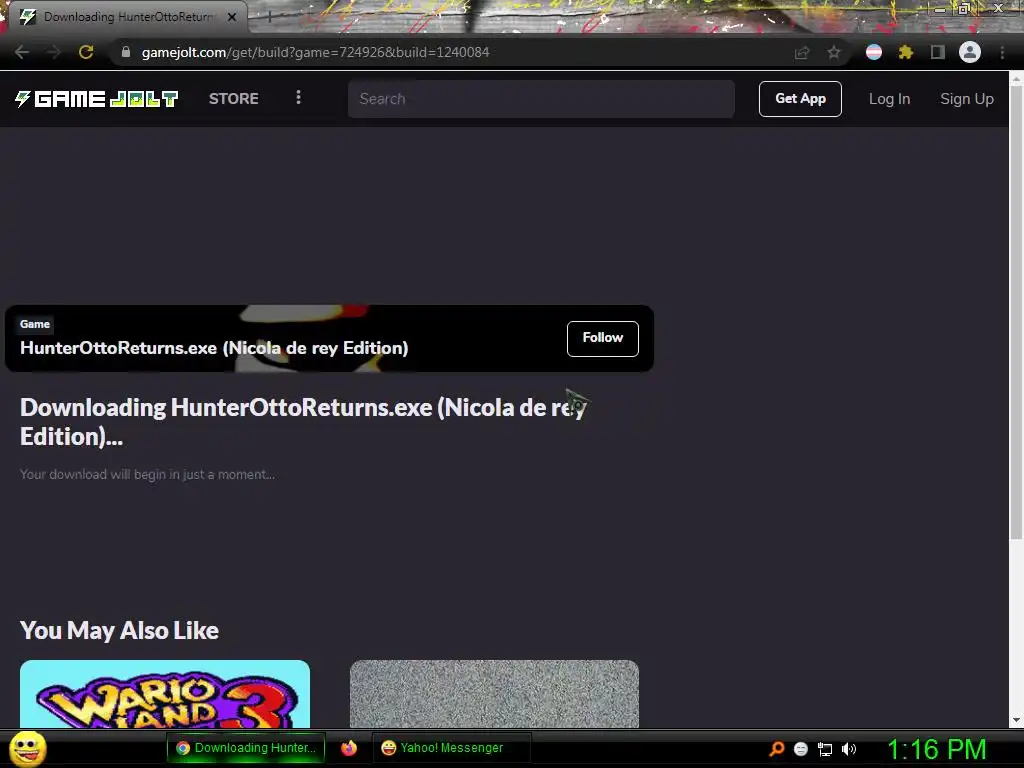Screen dimensions: 1024x768
Task: View site info via lock icon
Action: (x=126, y=52)
